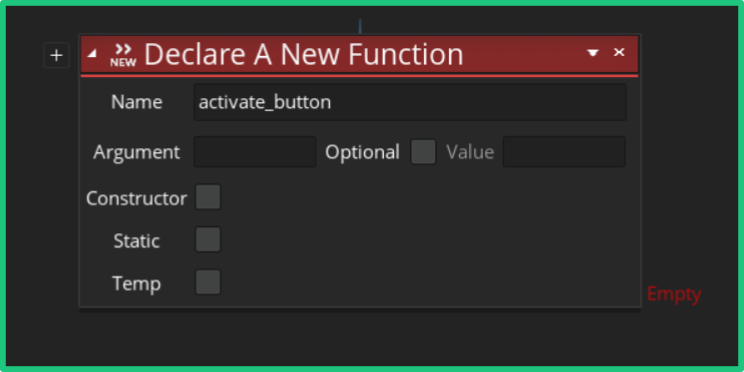Viewport: 744px width, 372px height.
Task: Click the connector line above the node
Action: (360, 27)
